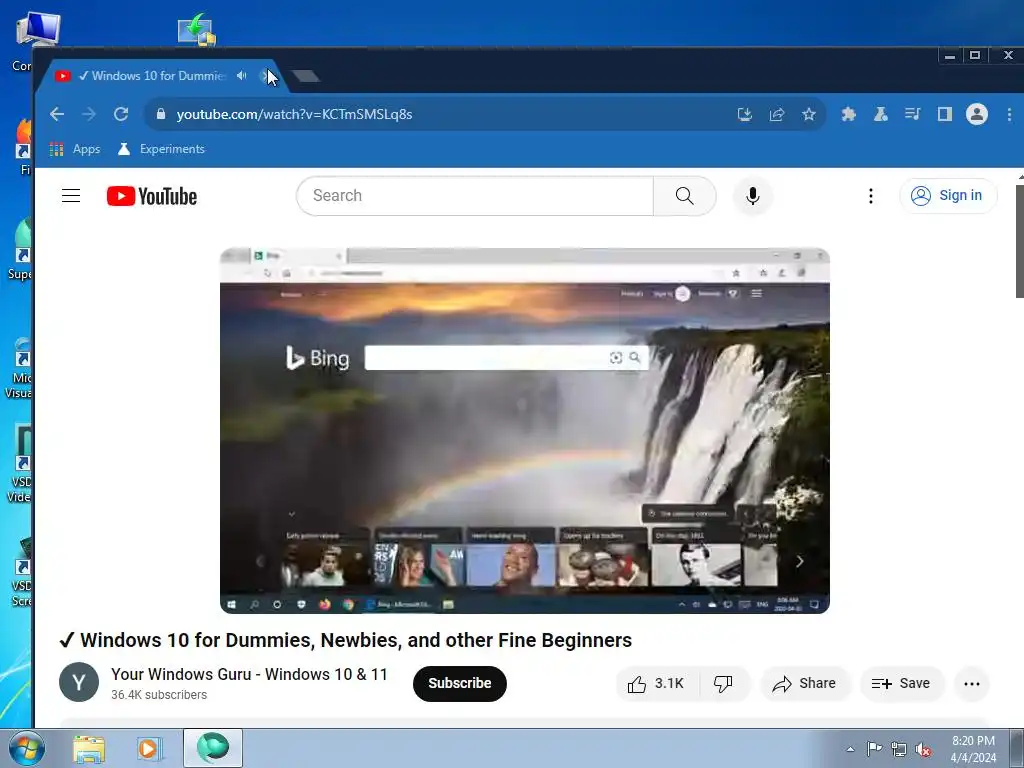Click the search magnifier button
1024x768 pixels.
point(684,196)
